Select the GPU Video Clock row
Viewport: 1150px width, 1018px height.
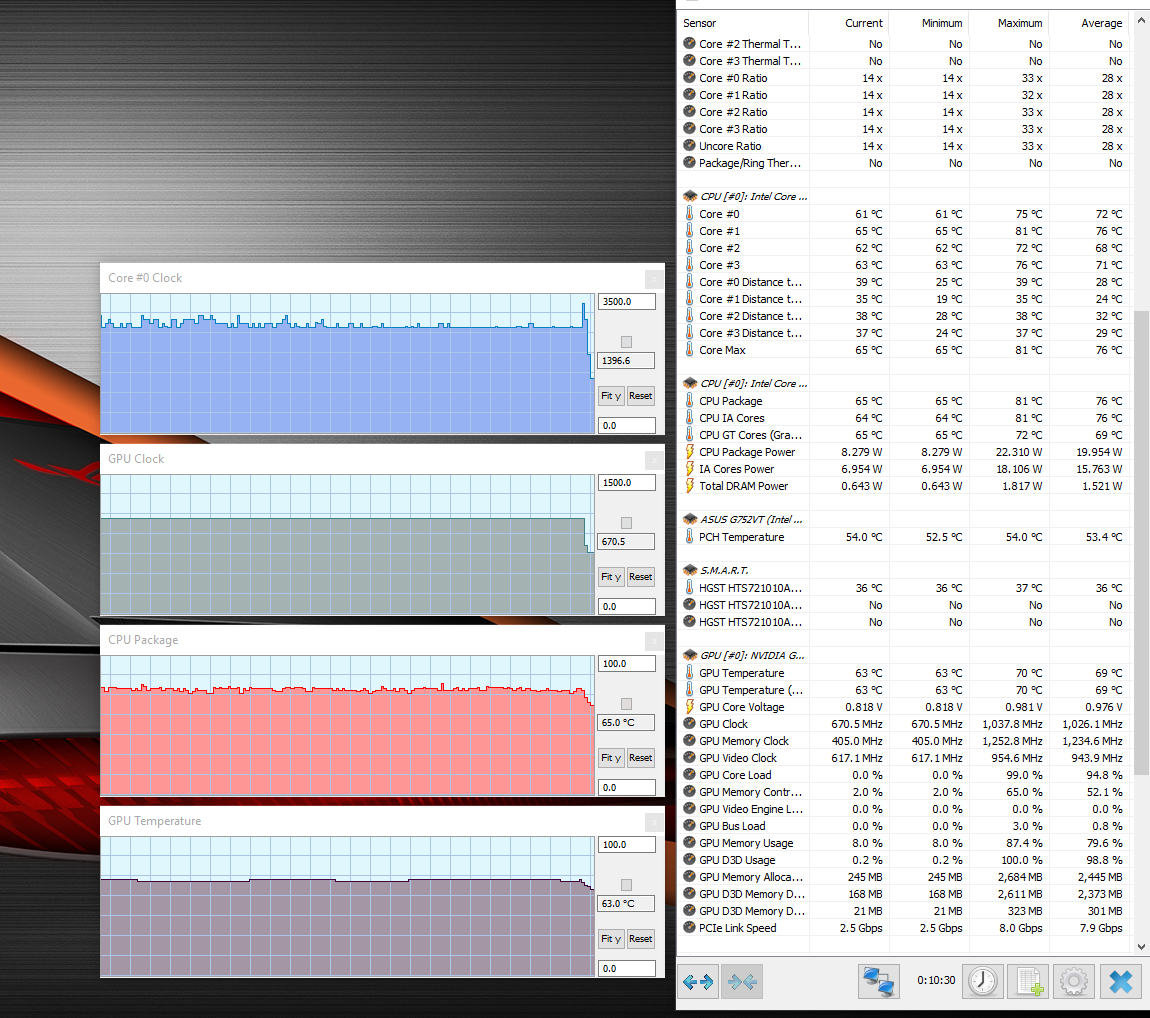pos(903,758)
